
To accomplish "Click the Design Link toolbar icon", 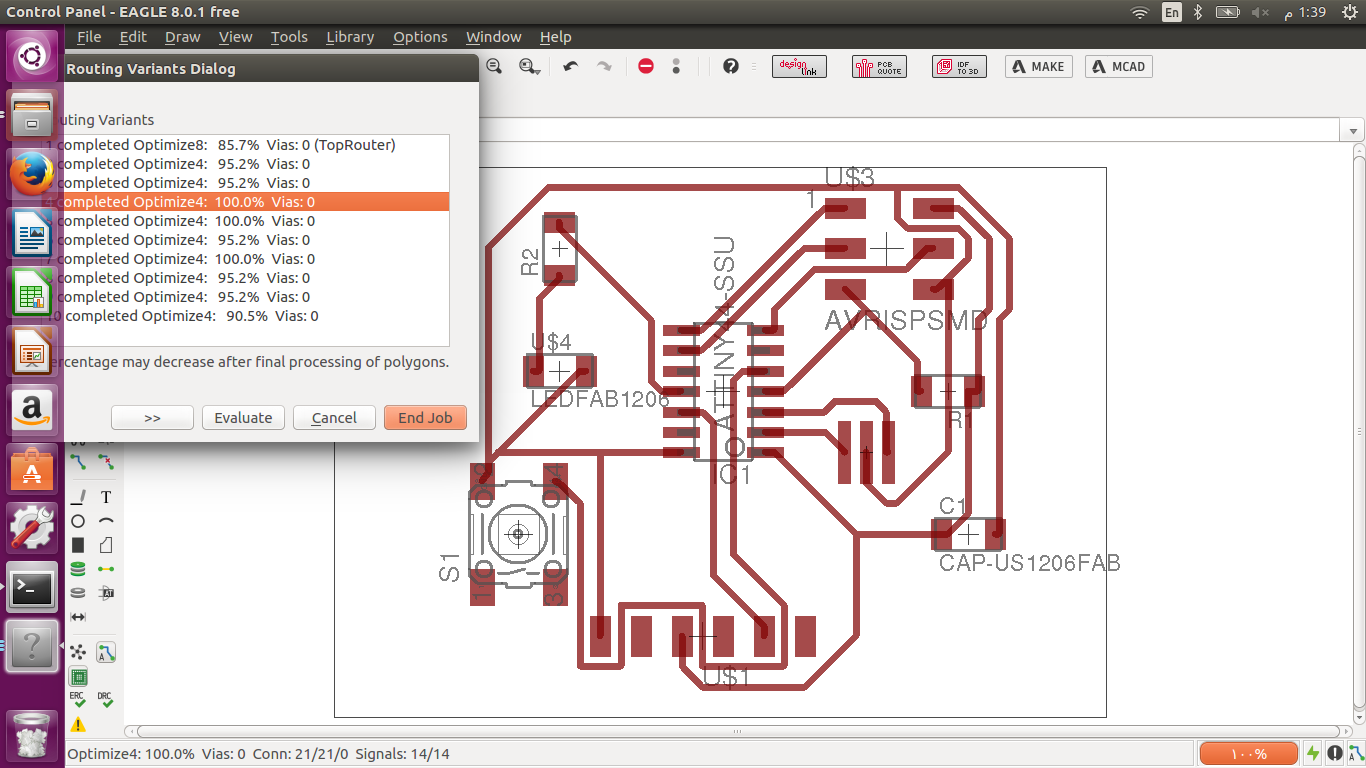I will [x=799, y=67].
